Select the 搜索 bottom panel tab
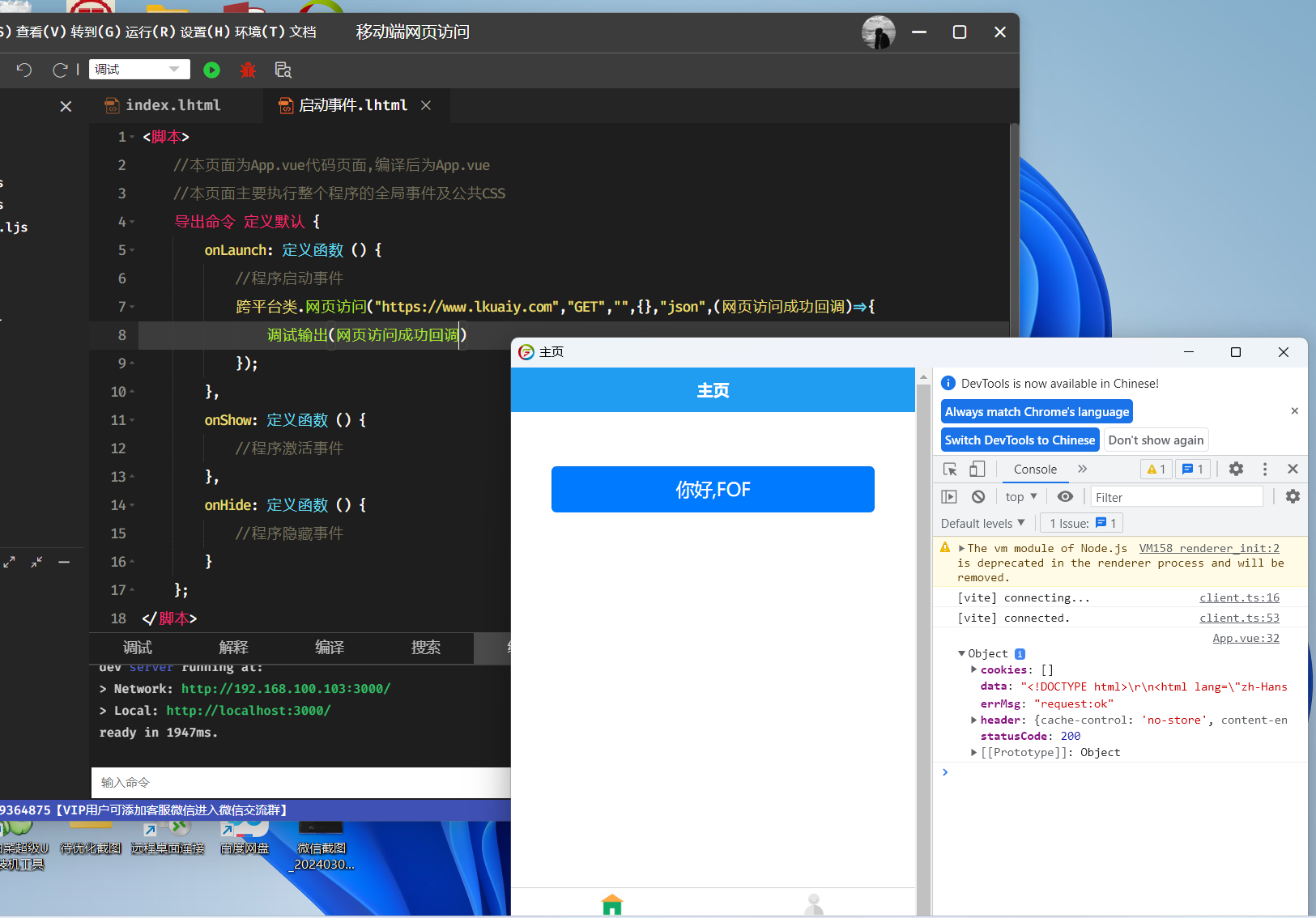Image resolution: width=1316 pixels, height=918 pixels. [x=426, y=648]
